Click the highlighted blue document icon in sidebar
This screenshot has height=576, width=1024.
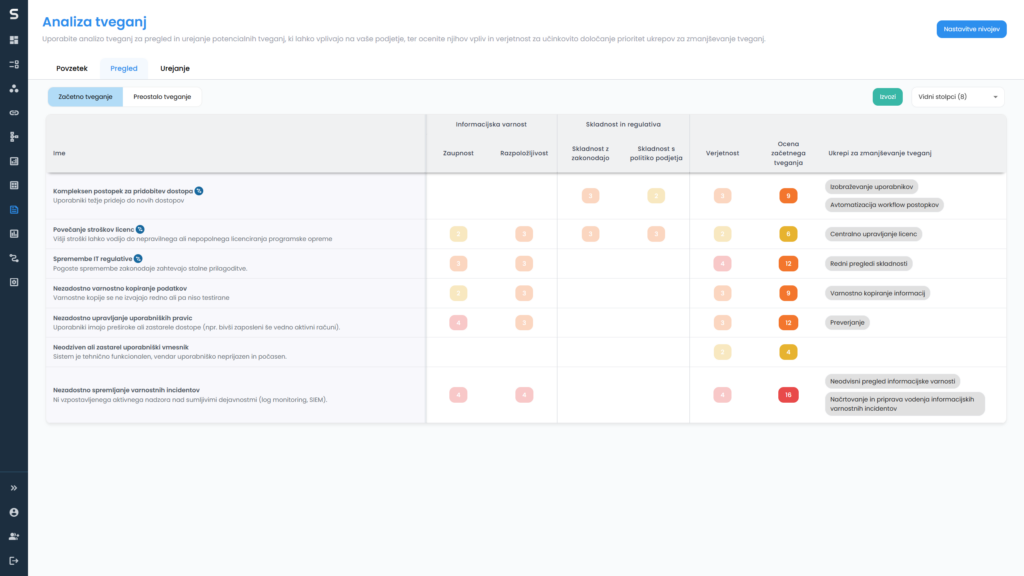14,210
